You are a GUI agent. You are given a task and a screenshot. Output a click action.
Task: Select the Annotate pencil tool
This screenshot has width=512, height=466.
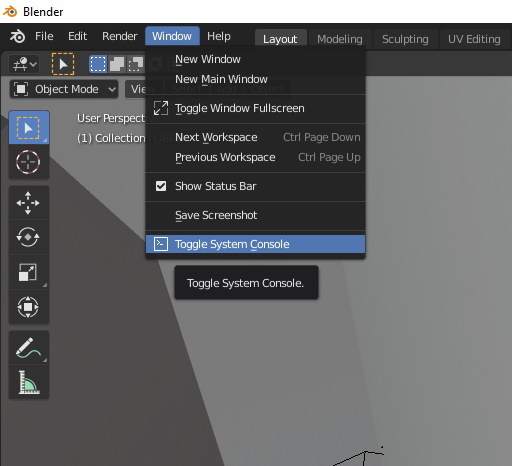pyautogui.click(x=29, y=347)
